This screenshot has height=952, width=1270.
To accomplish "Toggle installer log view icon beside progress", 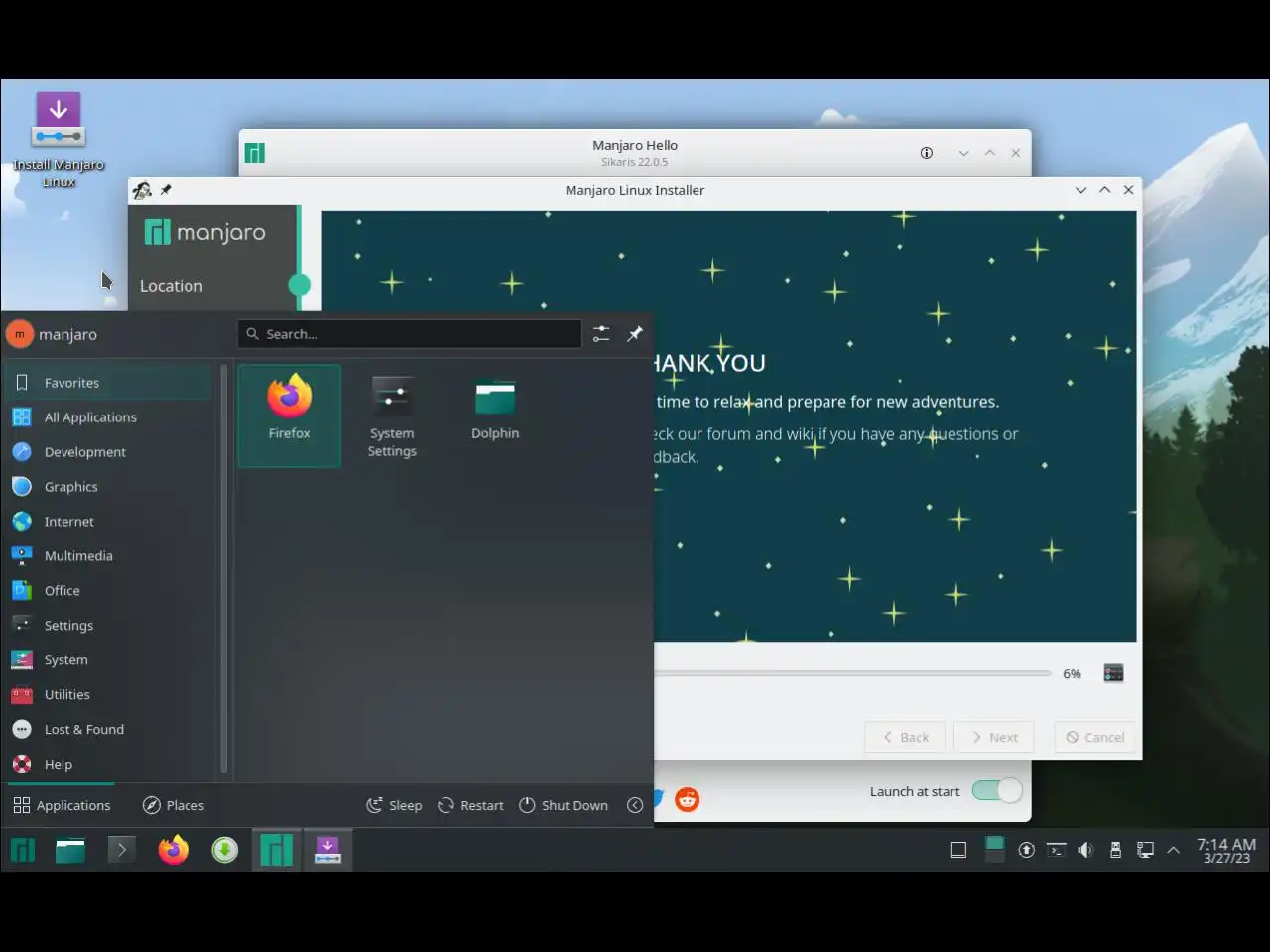I will tap(1113, 673).
